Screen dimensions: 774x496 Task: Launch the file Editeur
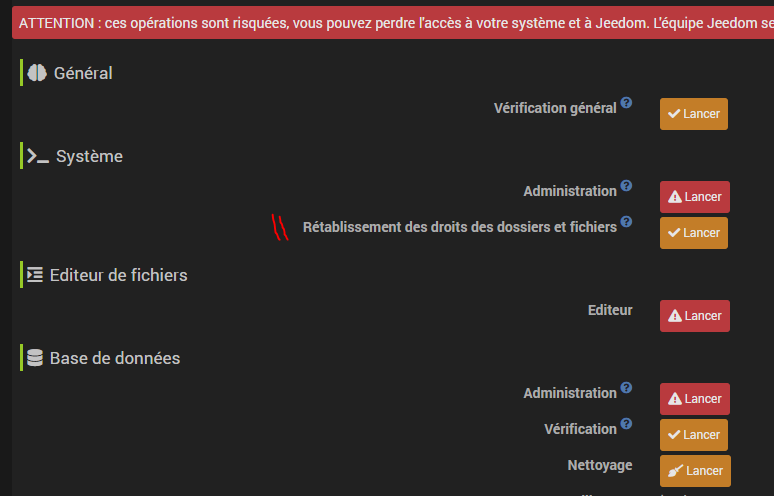point(695,316)
